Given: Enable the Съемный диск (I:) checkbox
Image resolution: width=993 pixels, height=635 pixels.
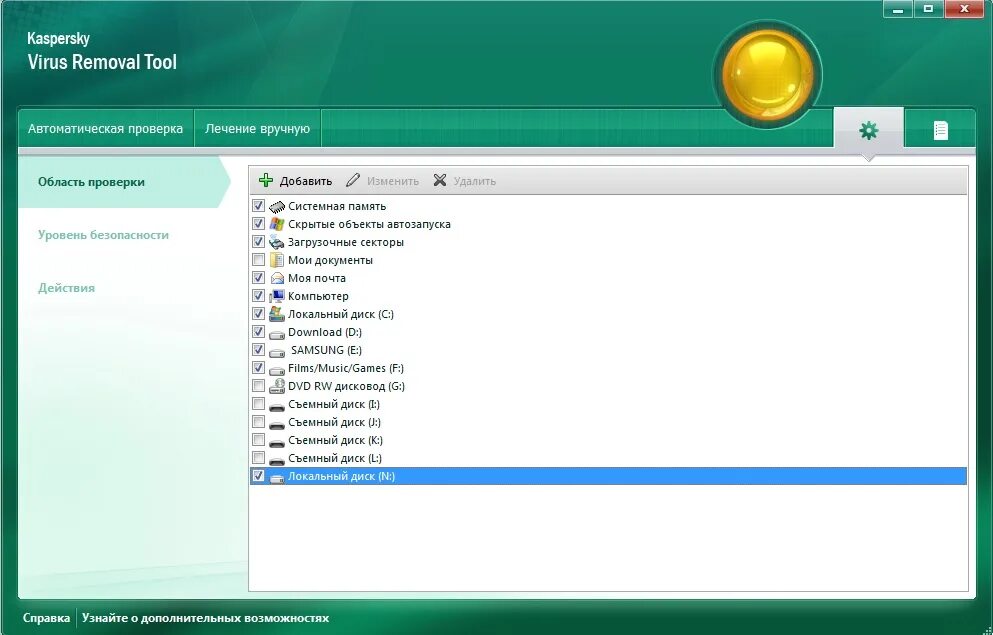Looking at the screenshot, I should click(258, 404).
